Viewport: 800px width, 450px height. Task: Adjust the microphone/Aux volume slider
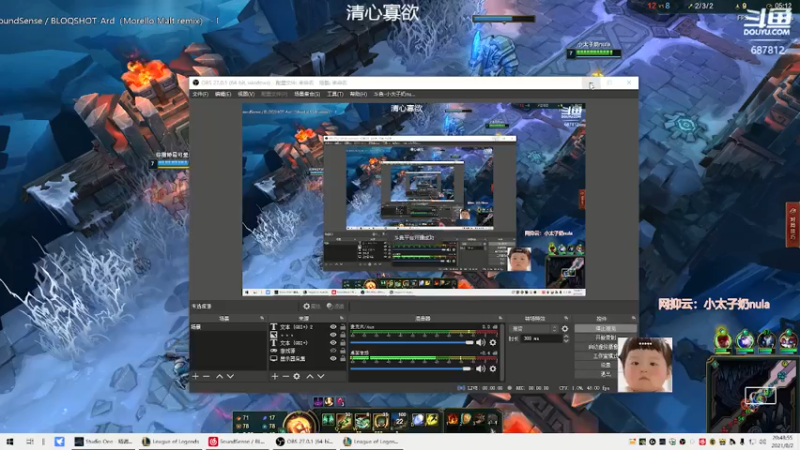point(412,342)
